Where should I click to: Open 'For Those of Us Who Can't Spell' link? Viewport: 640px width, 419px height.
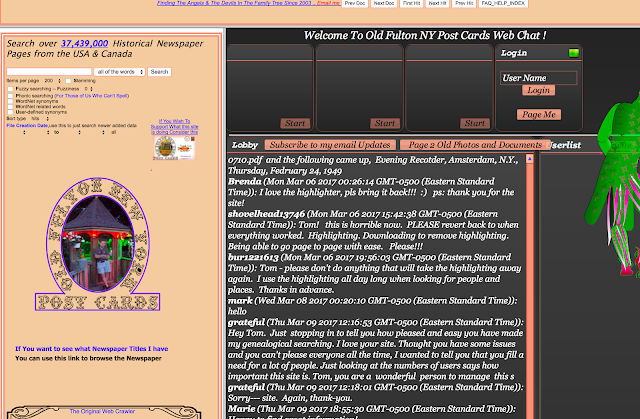(92, 96)
